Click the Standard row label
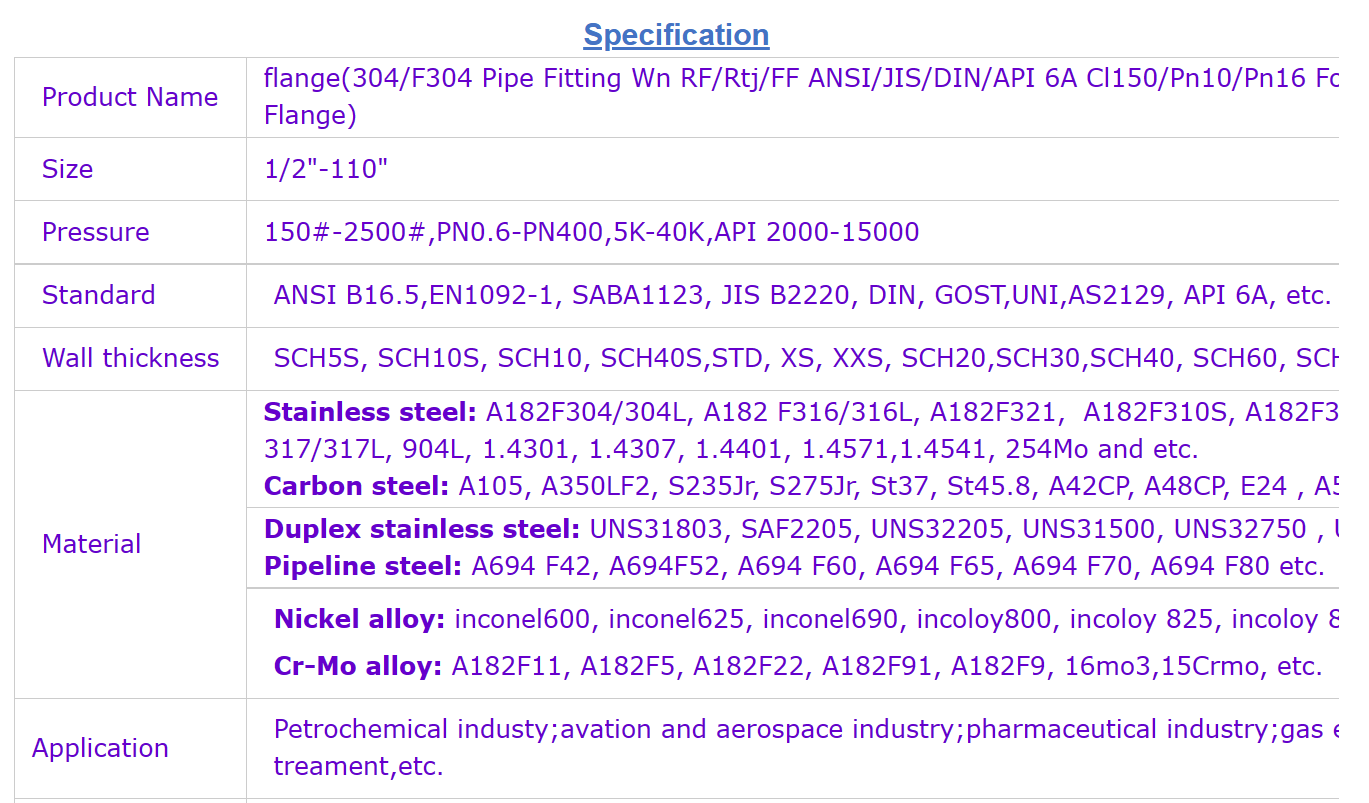Viewport: 1369px width, 803px height. pyautogui.click(x=98, y=295)
